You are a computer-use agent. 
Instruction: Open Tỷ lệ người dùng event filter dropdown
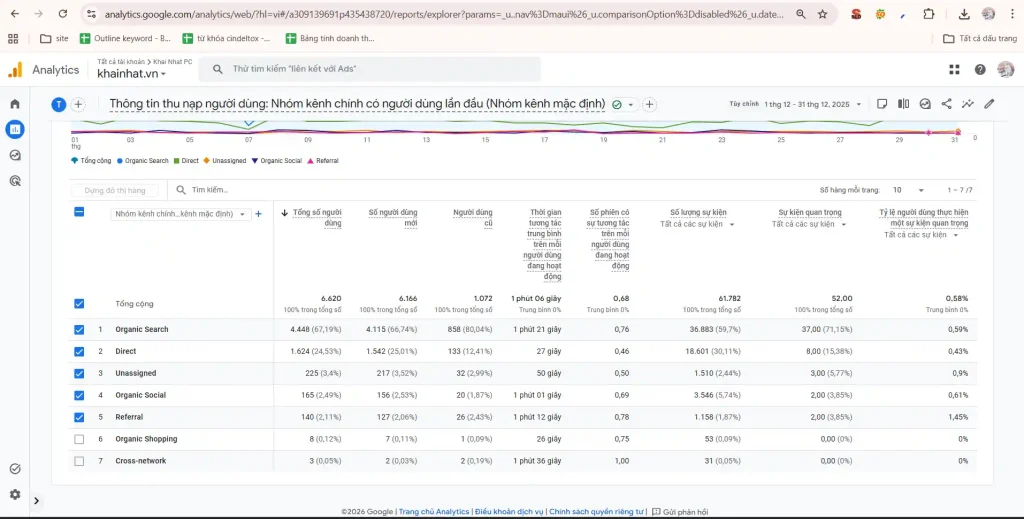point(921,234)
